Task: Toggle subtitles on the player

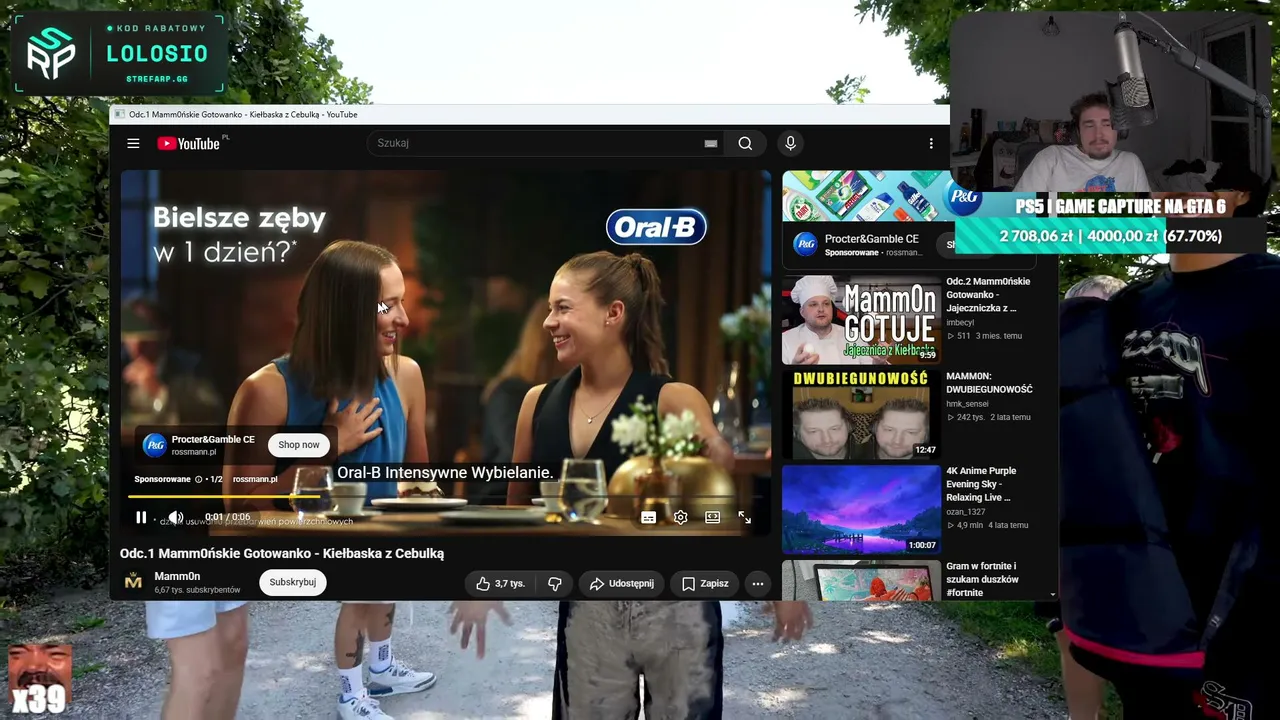Action: coord(648,517)
